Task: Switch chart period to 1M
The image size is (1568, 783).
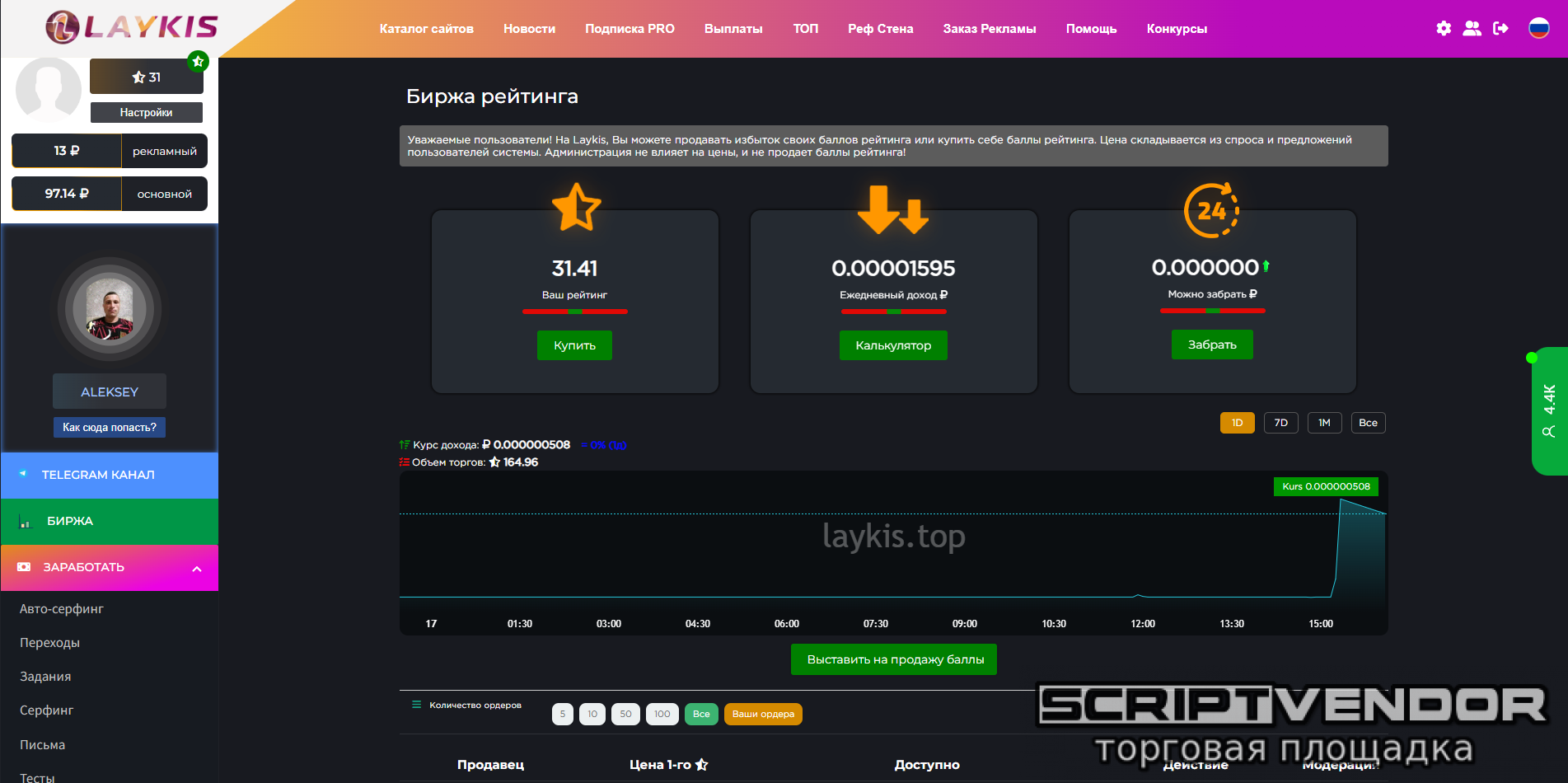Action: point(1324,423)
